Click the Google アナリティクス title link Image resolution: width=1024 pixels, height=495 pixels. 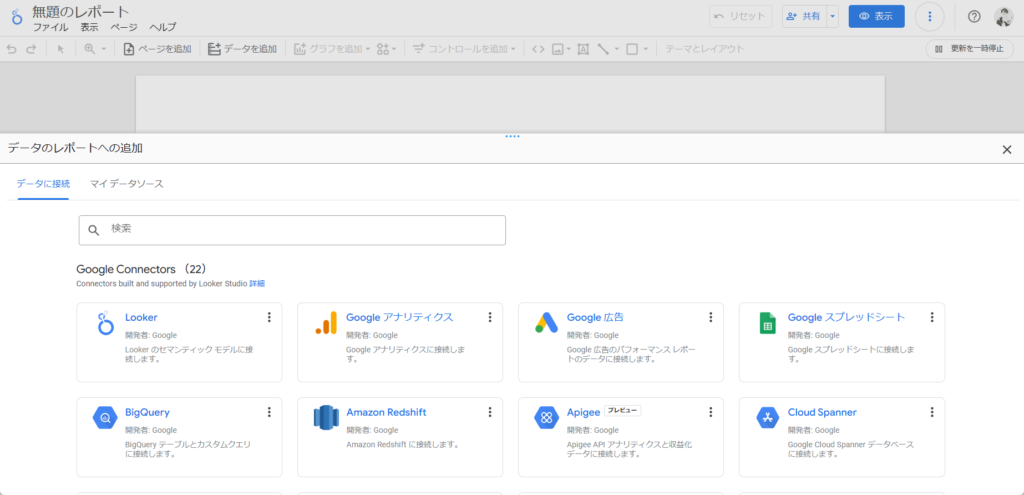(x=400, y=317)
